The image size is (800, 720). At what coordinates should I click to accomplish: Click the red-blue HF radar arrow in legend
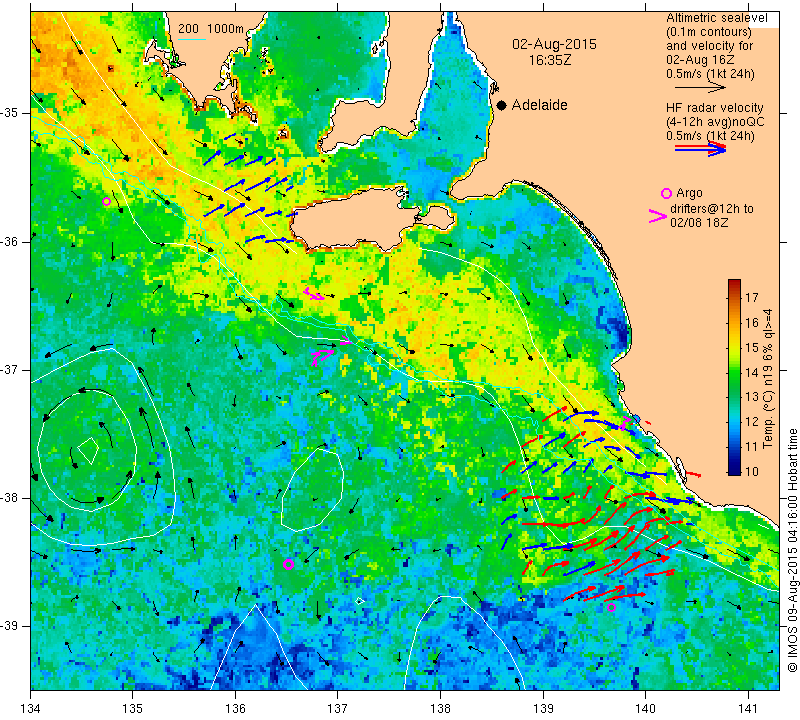[700, 149]
